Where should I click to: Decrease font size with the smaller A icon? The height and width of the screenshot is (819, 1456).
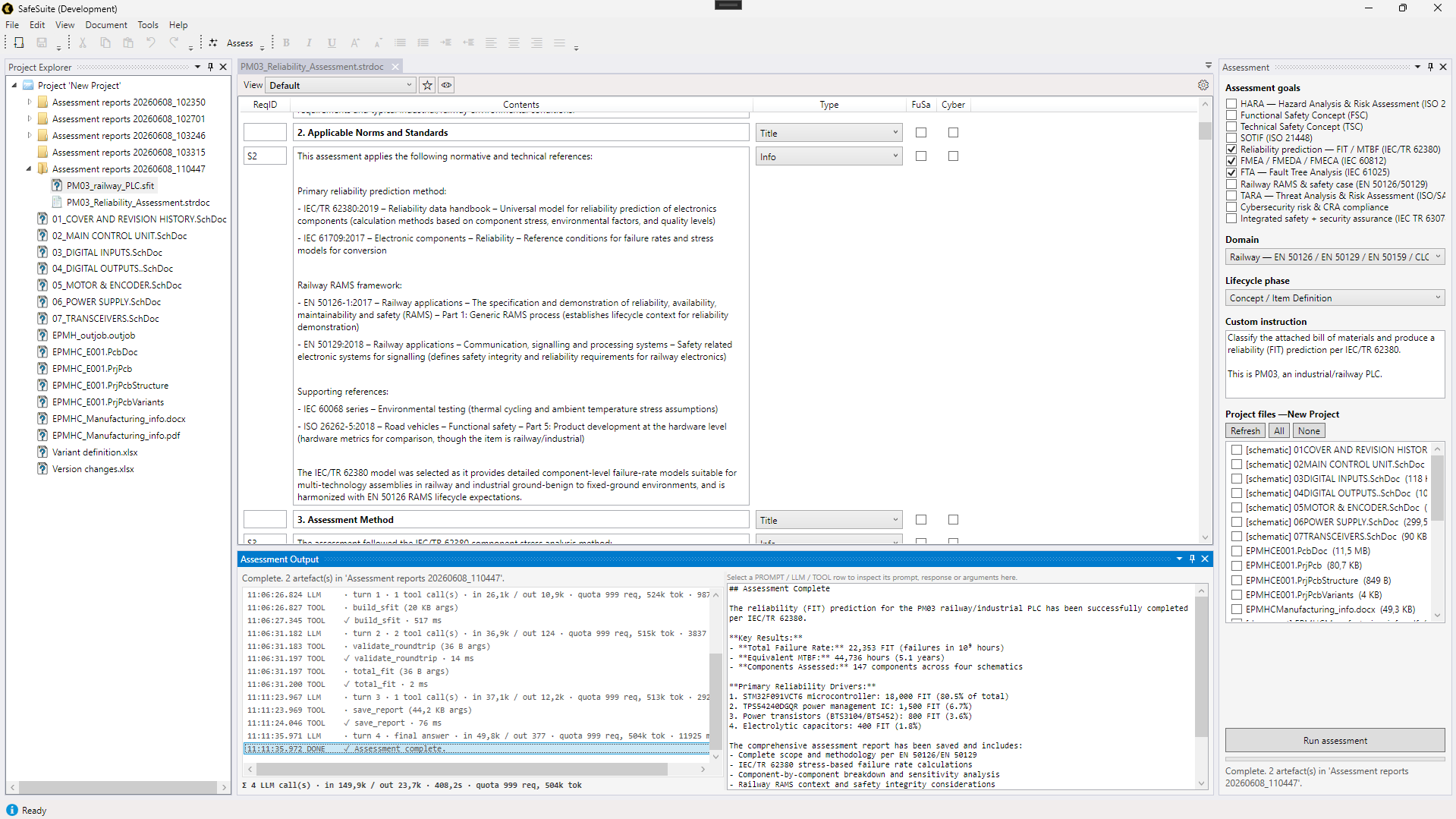coord(377,43)
